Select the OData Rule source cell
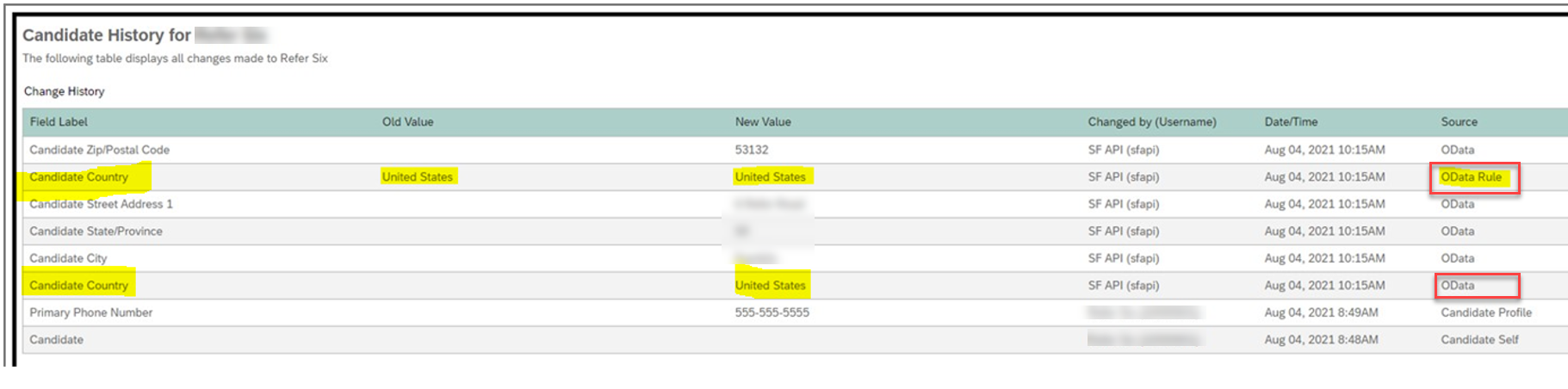 pyautogui.click(x=1471, y=177)
